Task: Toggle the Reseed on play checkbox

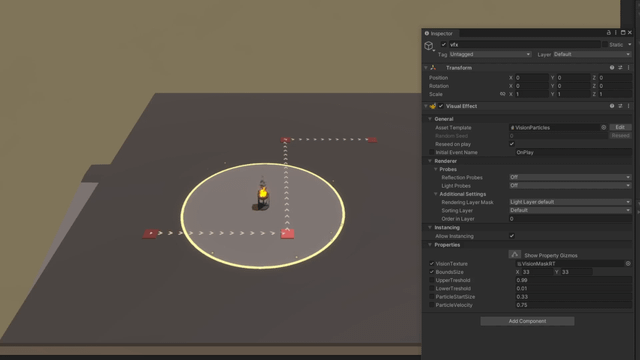Action: (x=512, y=144)
